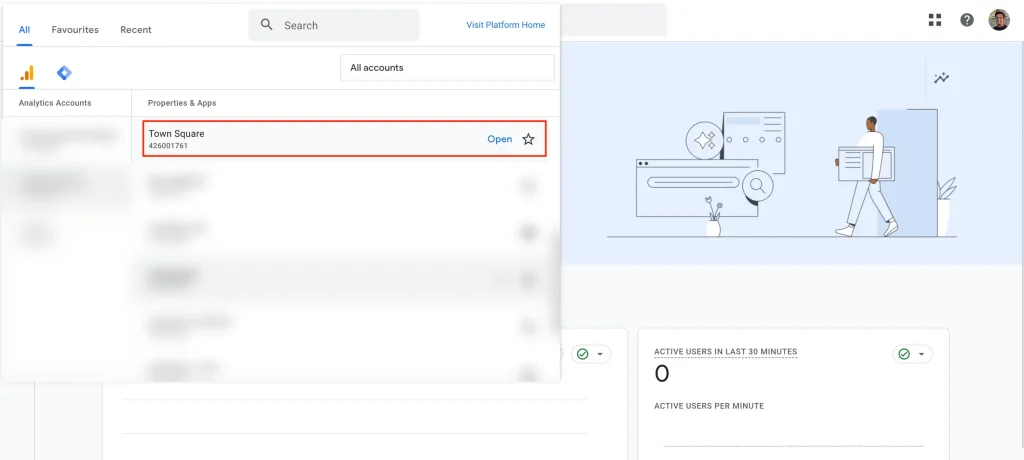Click Active Users in Last 30 Minutes label
1024x460 pixels.
pyautogui.click(x=726, y=352)
